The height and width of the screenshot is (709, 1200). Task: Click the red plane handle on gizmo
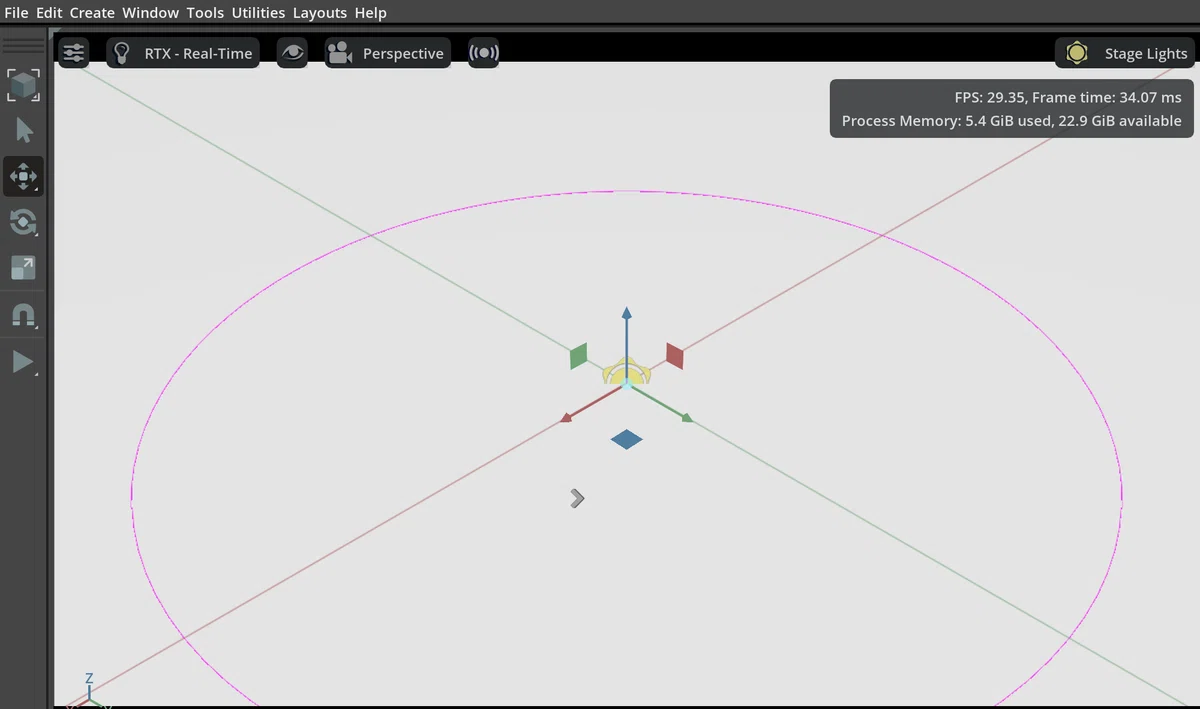point(675,355)
